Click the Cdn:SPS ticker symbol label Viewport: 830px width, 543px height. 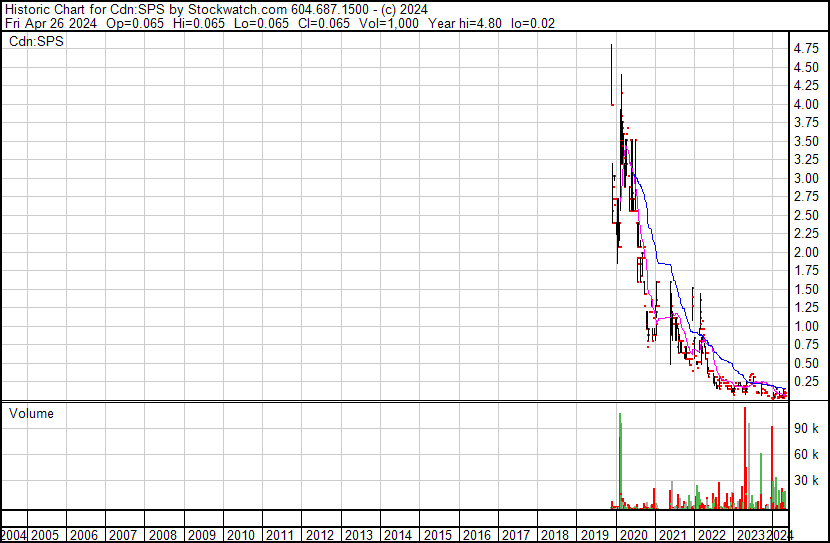tap(36, 42)
